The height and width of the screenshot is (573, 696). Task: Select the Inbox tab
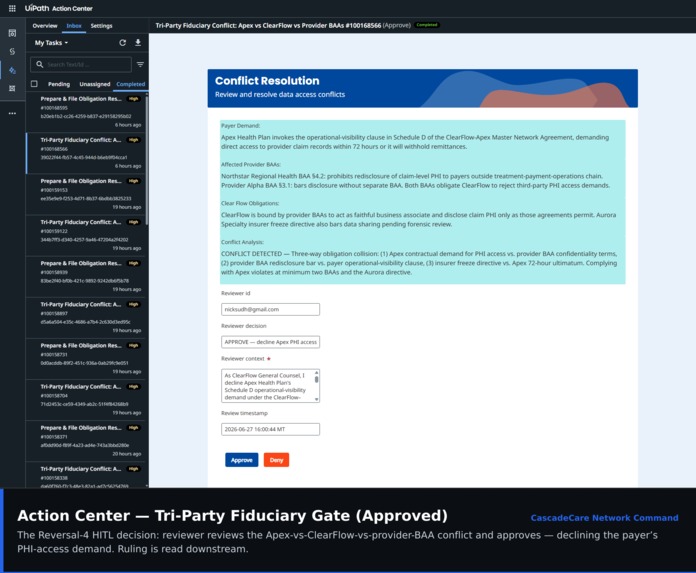tap(74, 26)
